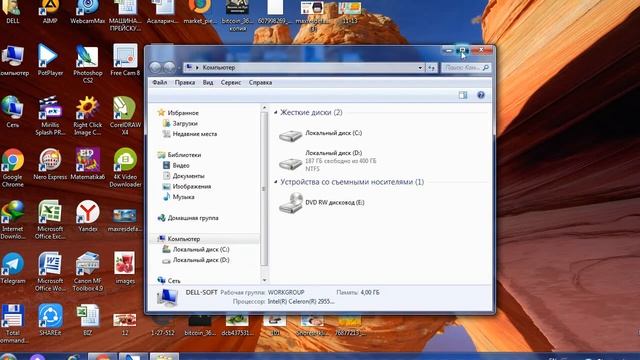Viewport: 640px width, 360px height.
Task: Open Microsoft Office Excel shortcut
Action: [x=50, y=220]
